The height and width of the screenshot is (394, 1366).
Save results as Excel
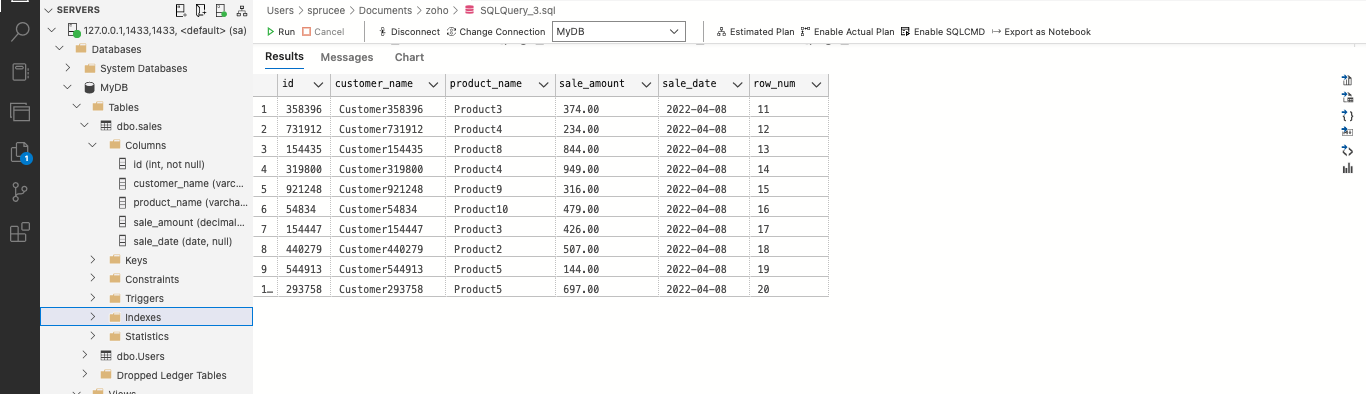pyautogui.click(x=1347, y=98)
